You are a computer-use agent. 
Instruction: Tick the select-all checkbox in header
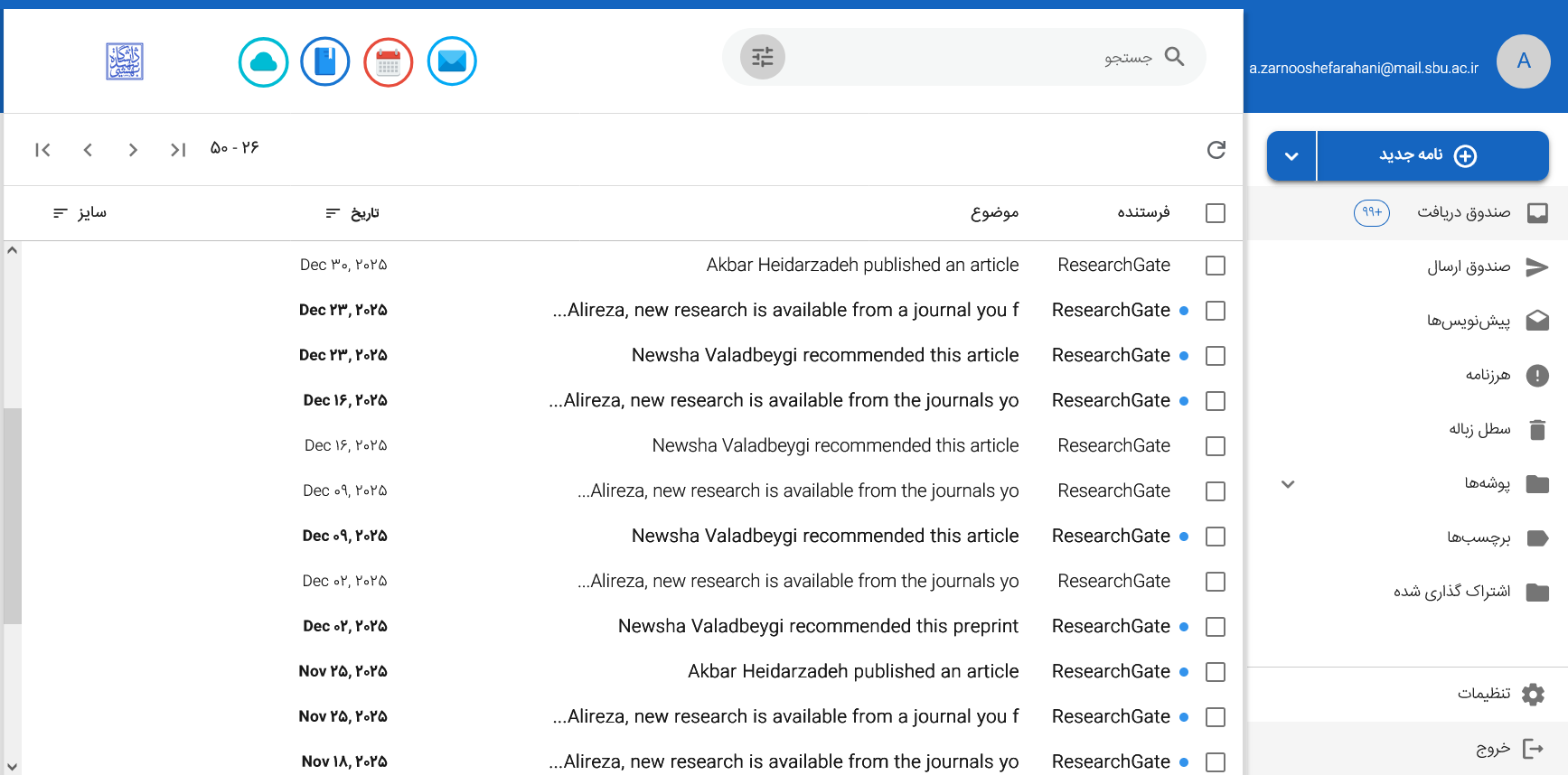tap(1216, 213)
